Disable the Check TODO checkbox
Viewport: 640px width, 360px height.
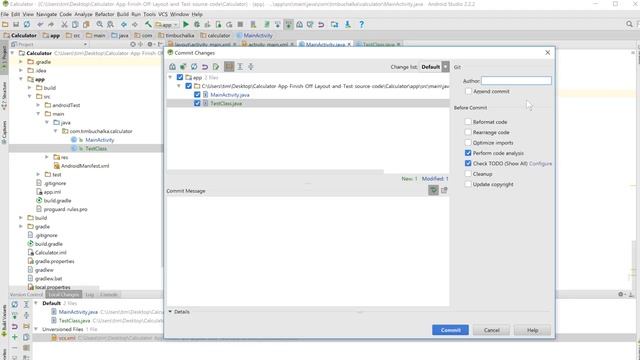click(x=468, y=163)
